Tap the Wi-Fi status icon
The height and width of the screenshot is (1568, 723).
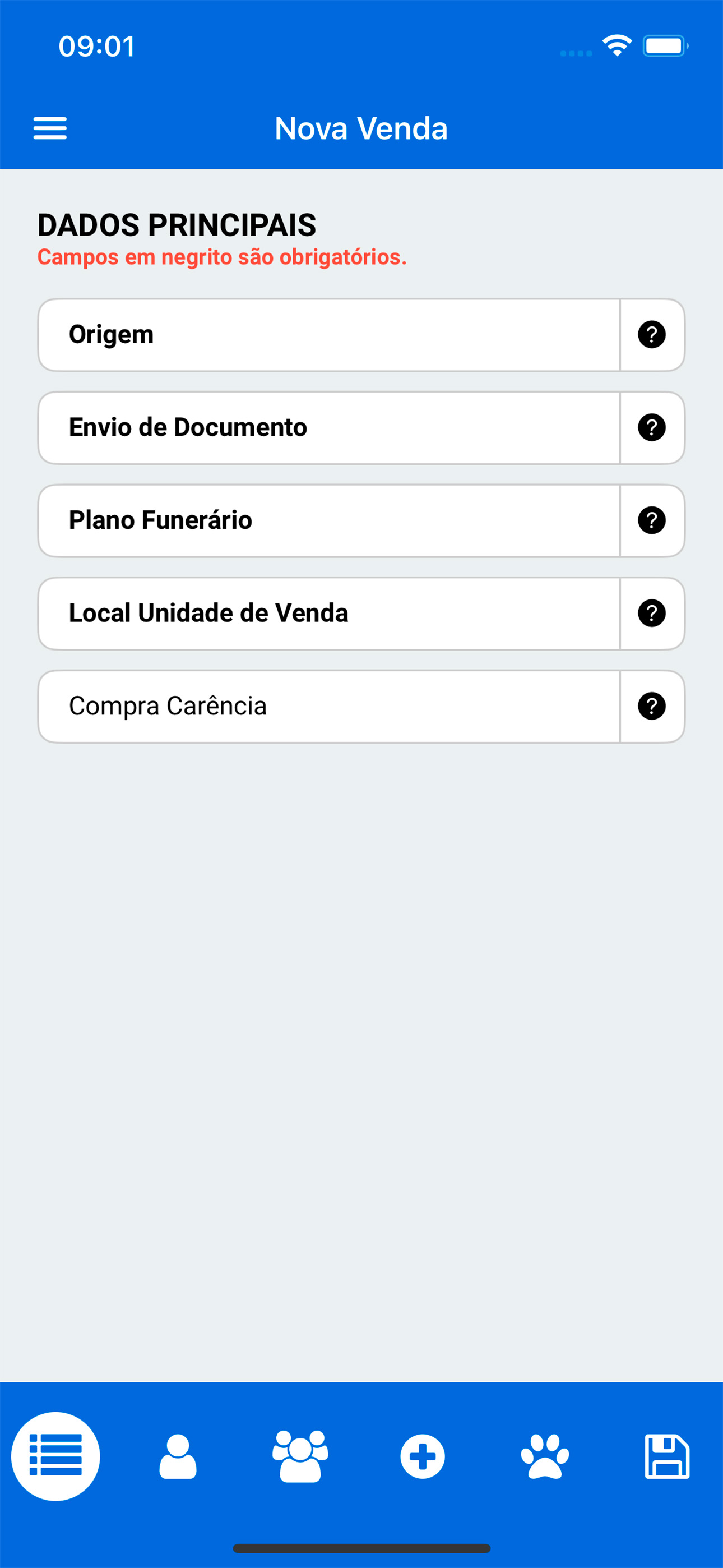(617, 45)
